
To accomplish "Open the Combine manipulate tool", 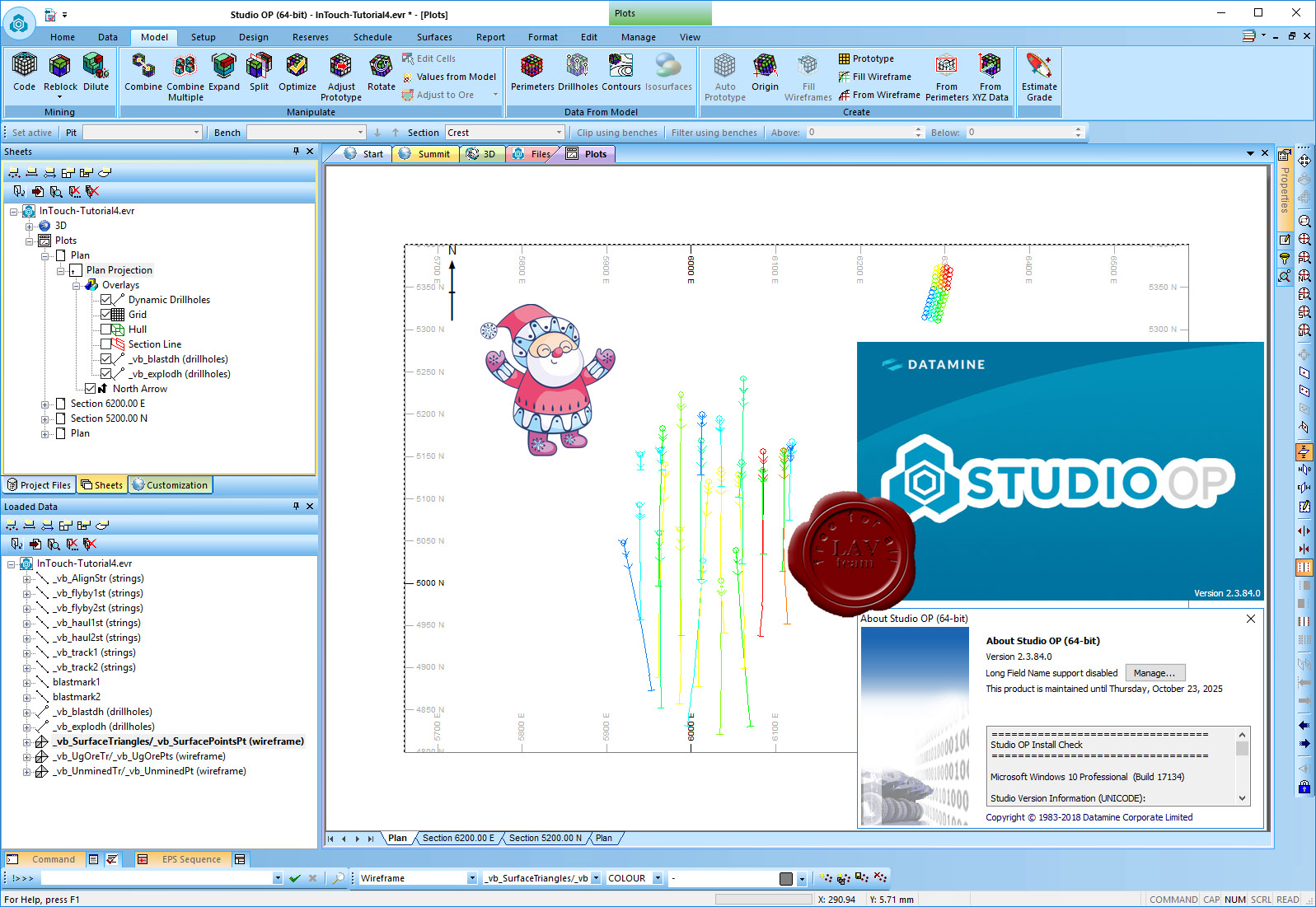I will tap(143, 72).
